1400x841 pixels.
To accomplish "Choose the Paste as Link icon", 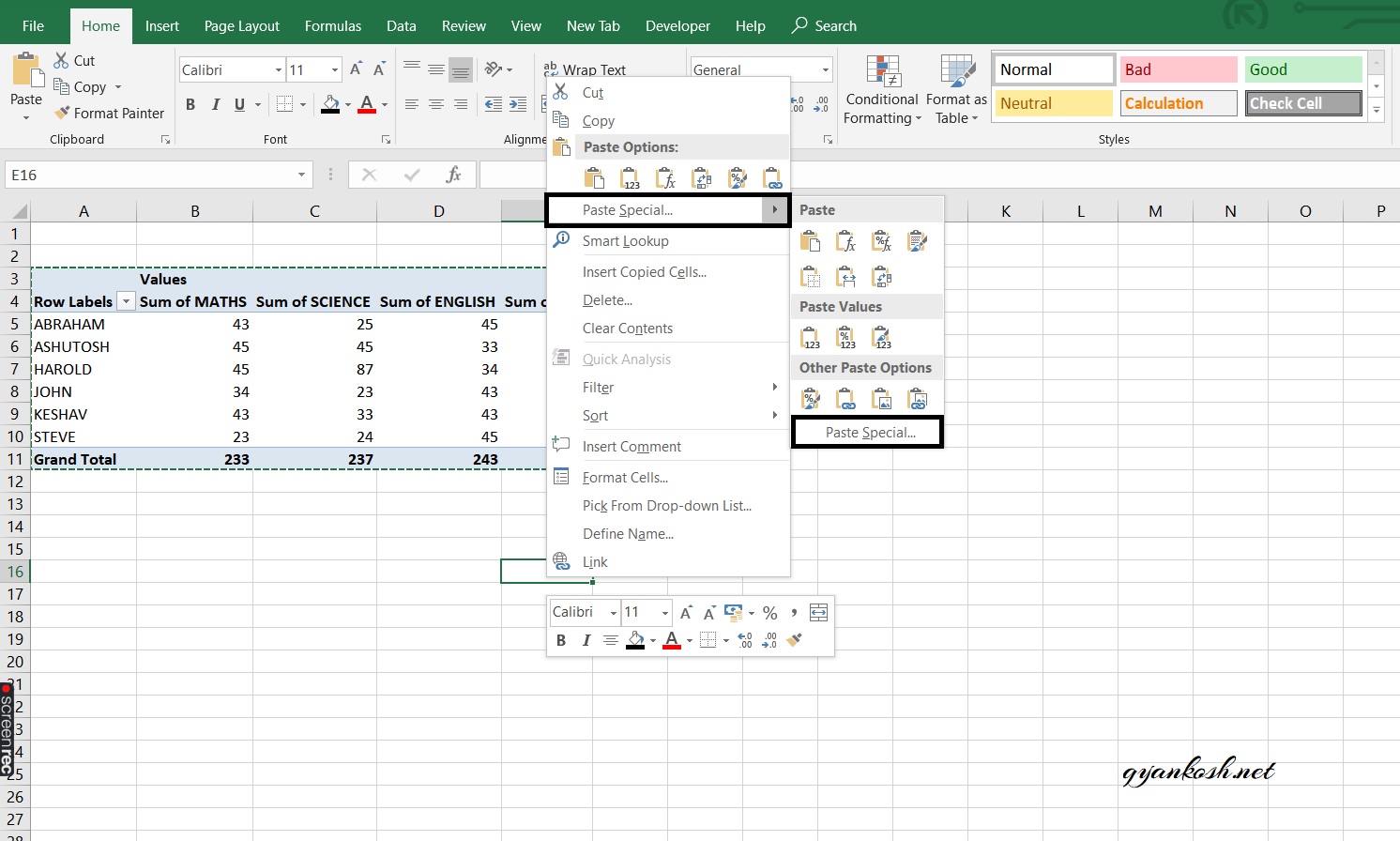I will tap(845, 398).
